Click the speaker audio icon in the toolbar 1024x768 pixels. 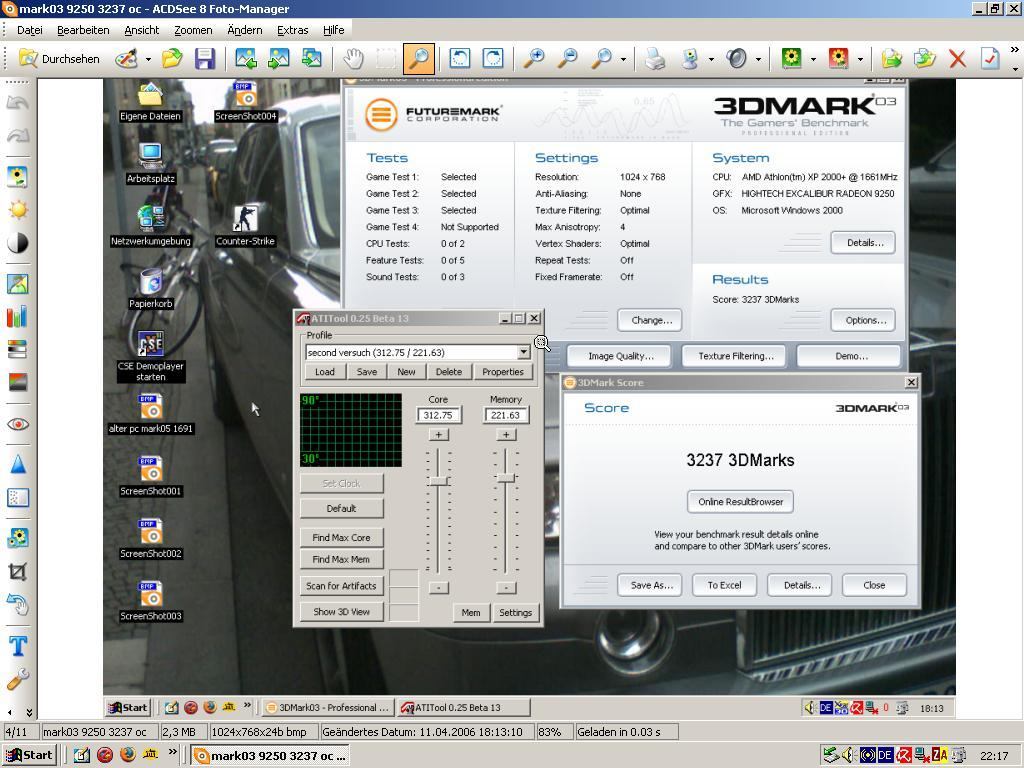737,59
